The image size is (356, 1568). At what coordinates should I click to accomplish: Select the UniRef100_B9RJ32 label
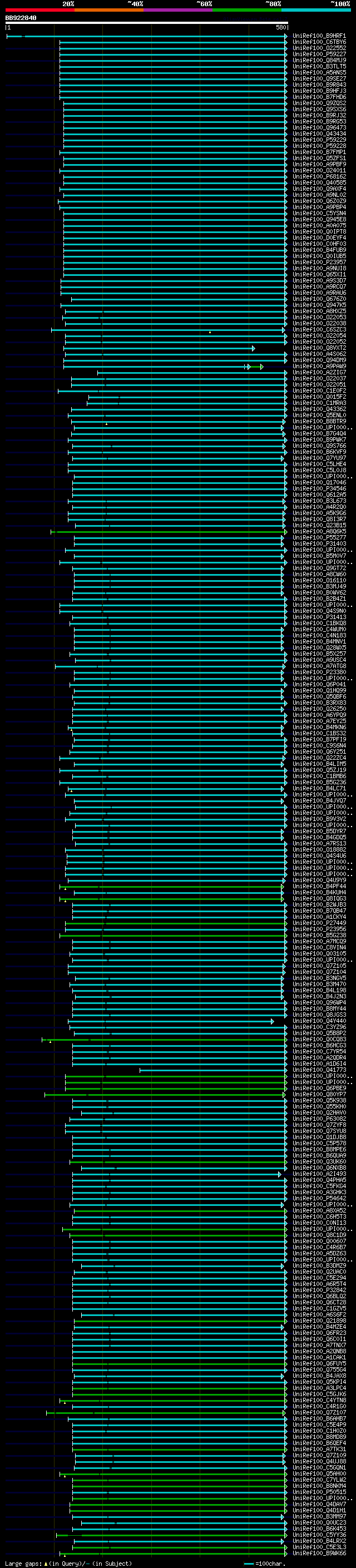point(319,115)
